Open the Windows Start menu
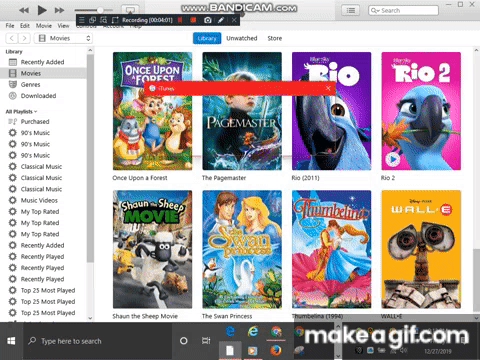Viewport: 480px width, 360px height. coord(11,341)
